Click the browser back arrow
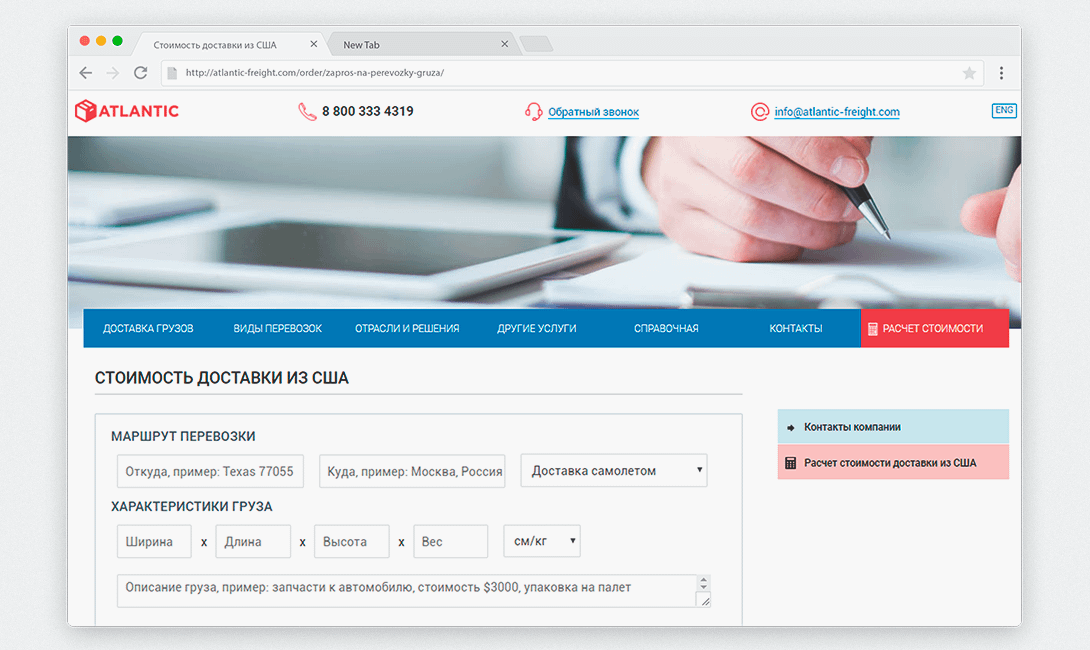Screen dimensions: 1090x650 click(x=86, y=73)
